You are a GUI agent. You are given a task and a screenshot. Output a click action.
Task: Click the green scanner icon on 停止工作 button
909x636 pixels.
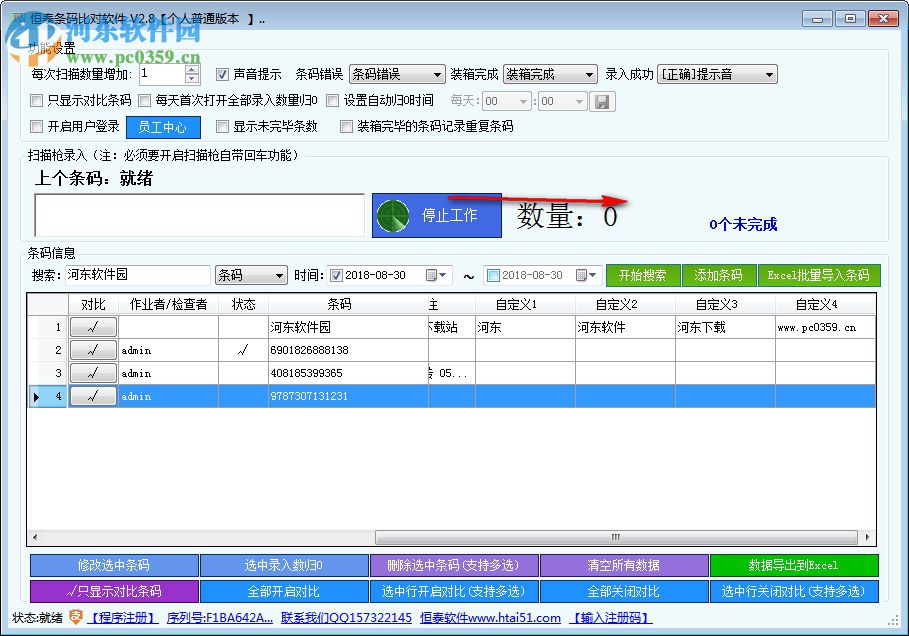click(394, 215)
